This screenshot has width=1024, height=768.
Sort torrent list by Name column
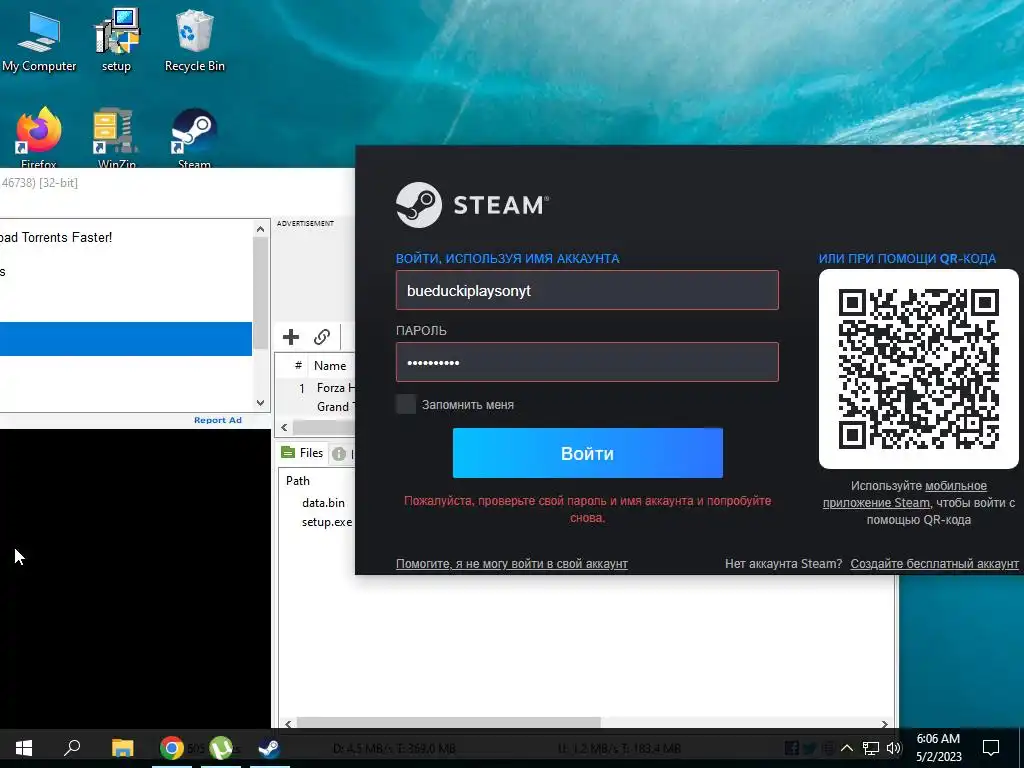(x=330, y=366)
